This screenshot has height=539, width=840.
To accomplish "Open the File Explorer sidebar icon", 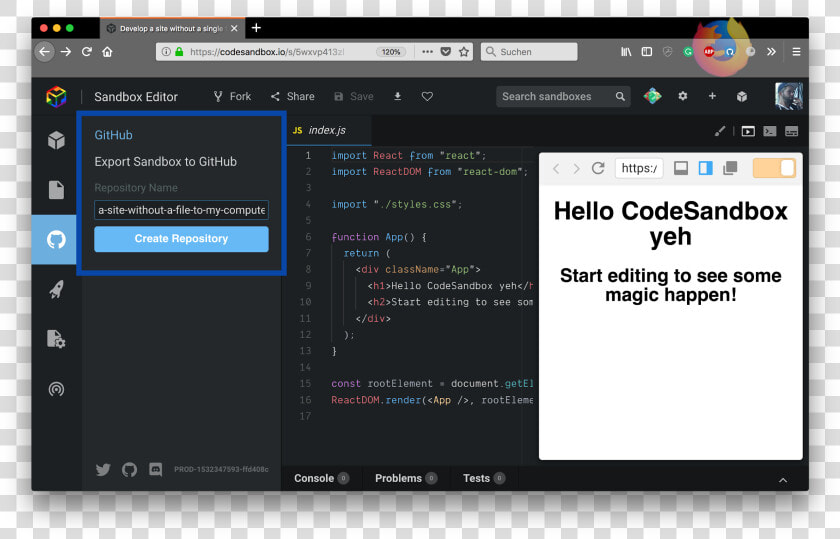I will click(56, 190).
